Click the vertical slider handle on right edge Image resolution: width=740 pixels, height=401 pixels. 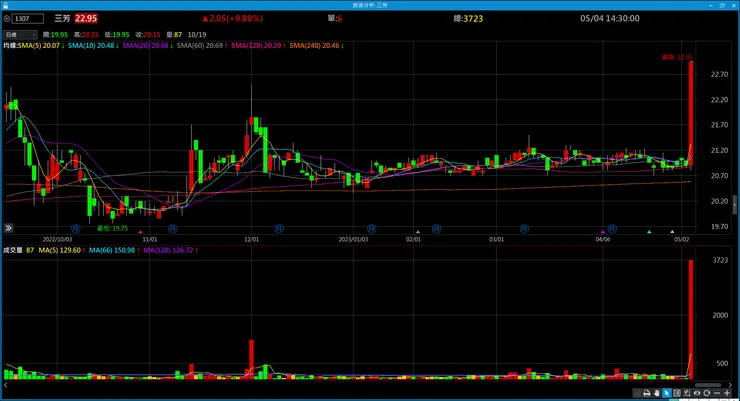(x=735, y=205)
